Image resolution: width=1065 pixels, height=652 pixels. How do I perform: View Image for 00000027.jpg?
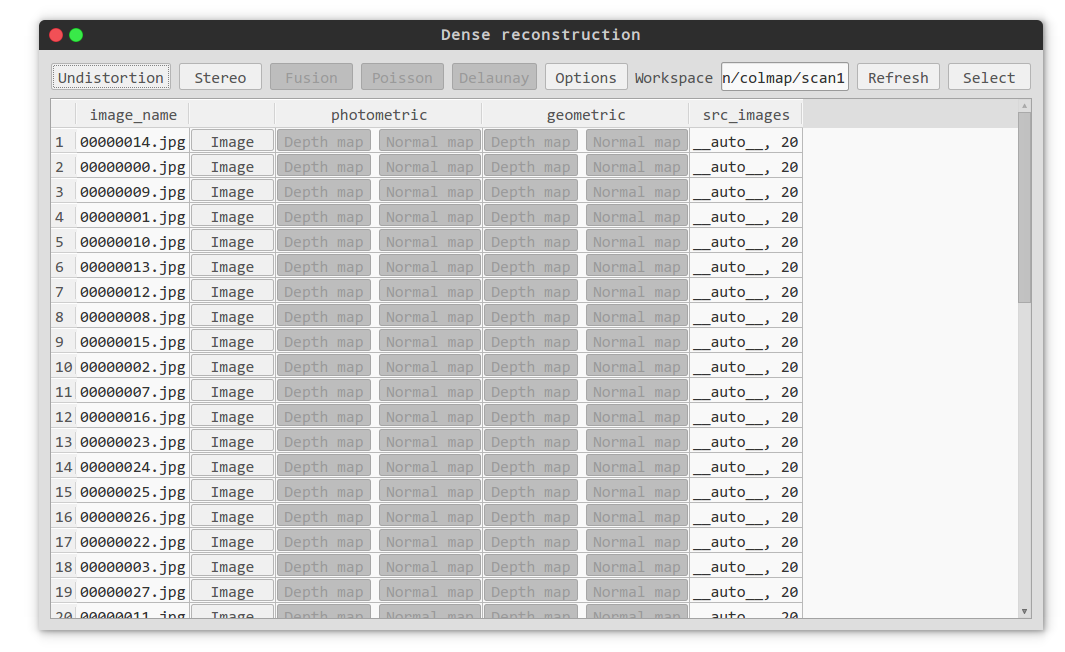[x=232, y=592]
